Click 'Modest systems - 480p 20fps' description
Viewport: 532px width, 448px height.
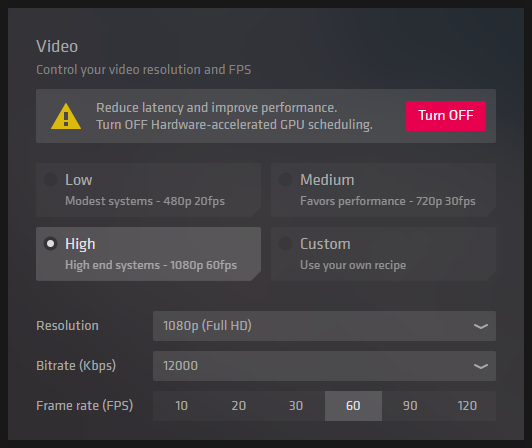[145, 201]
